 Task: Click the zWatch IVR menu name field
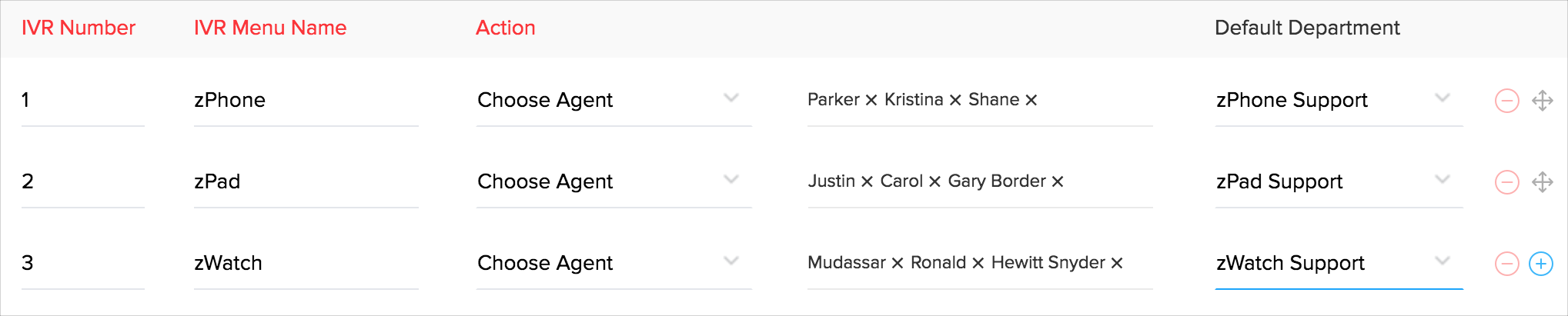point(305,263)
